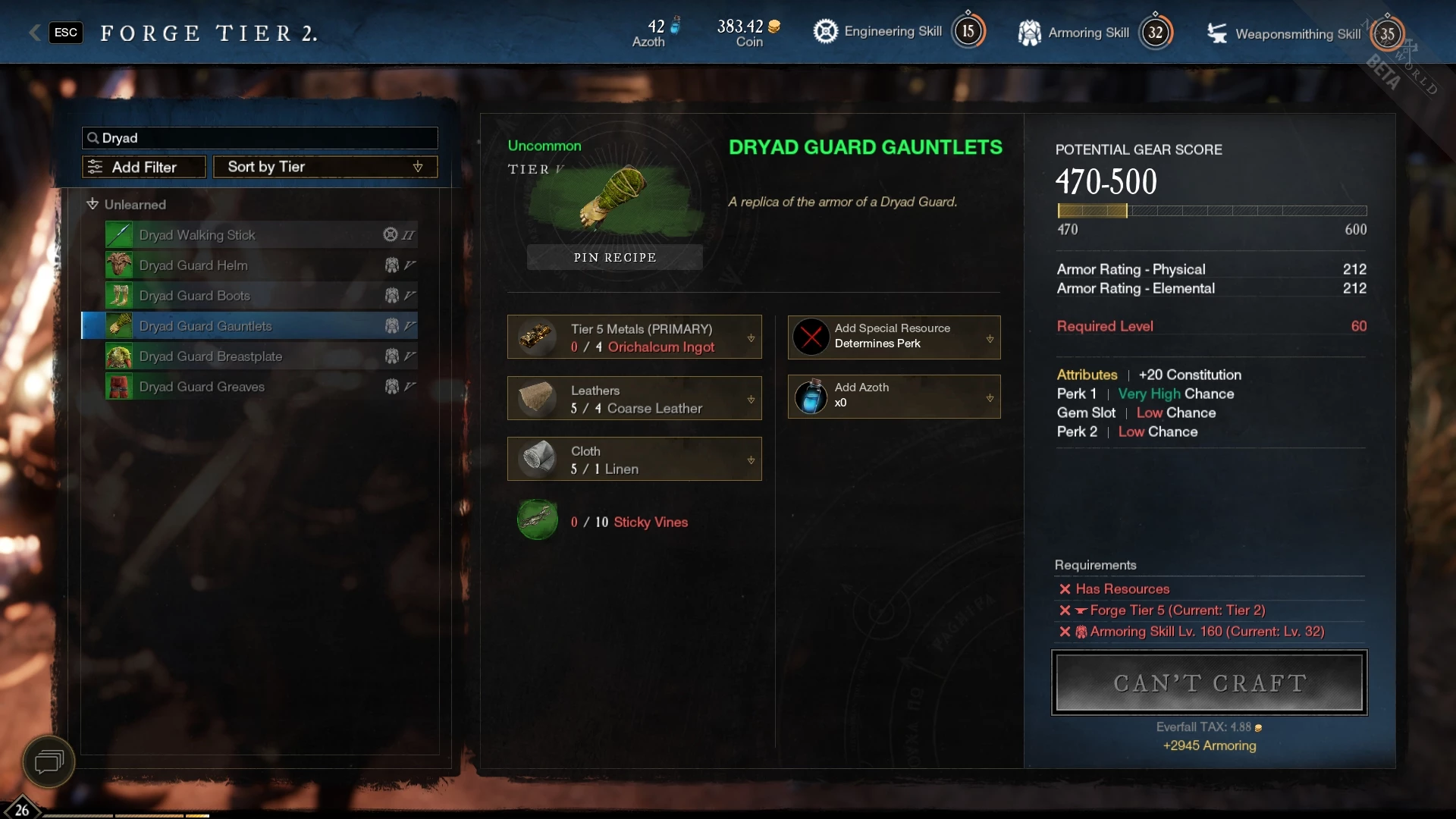This screenshot has width=1456, height=819.
Task: Click the Add Filter button
Action: (144, 167)
